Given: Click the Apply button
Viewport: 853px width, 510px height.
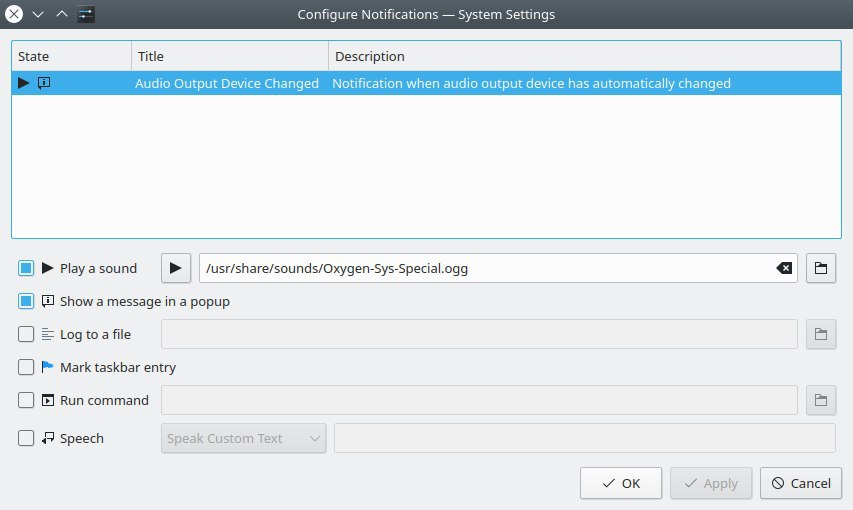Looking at the screenshot, I should click(x=711, y=483).
